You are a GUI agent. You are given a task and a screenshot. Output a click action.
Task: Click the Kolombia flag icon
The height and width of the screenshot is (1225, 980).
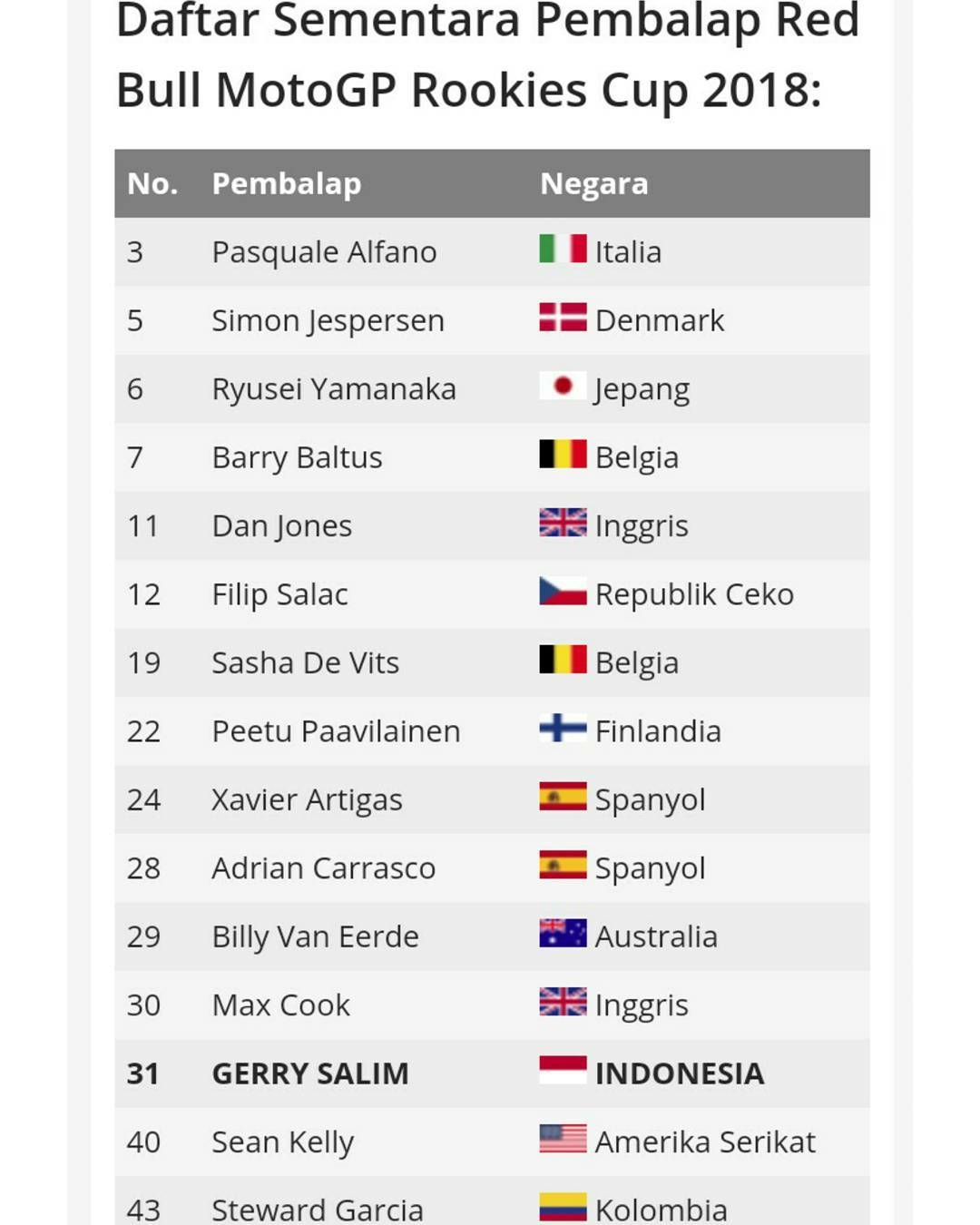point(563,1207)
